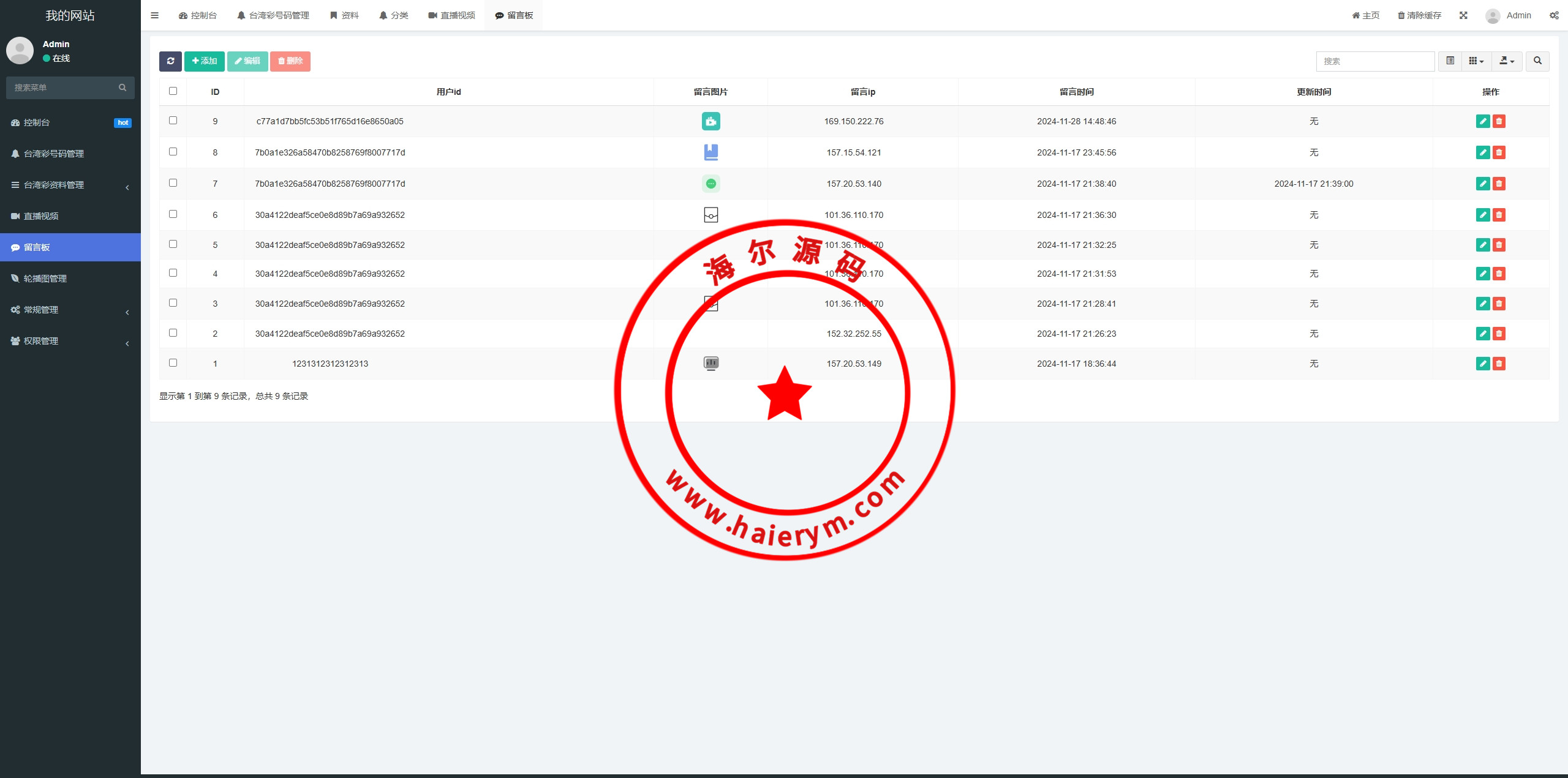Open the settings gears icon top right
The image size is (1568, 778).
[x=1554, y=15]
